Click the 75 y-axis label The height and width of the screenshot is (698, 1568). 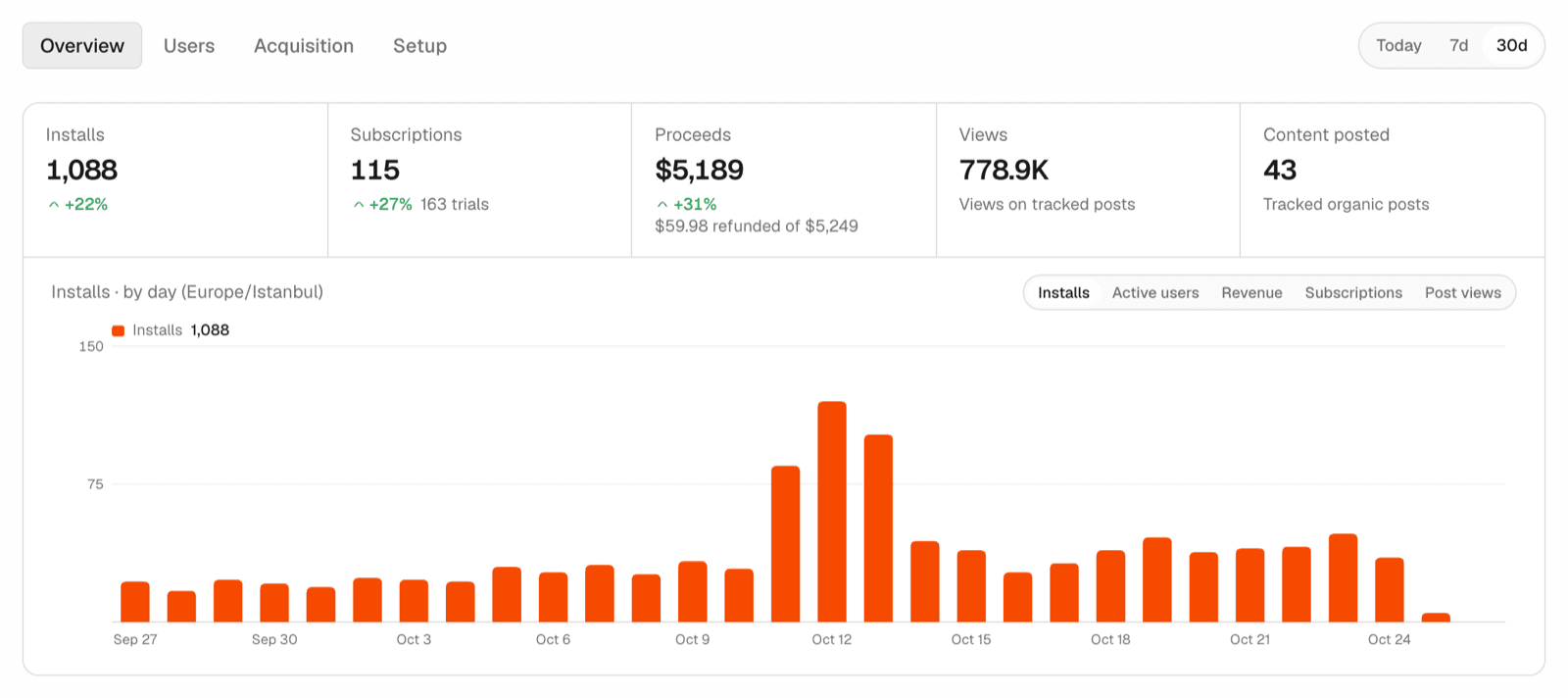tap(95, 484)
